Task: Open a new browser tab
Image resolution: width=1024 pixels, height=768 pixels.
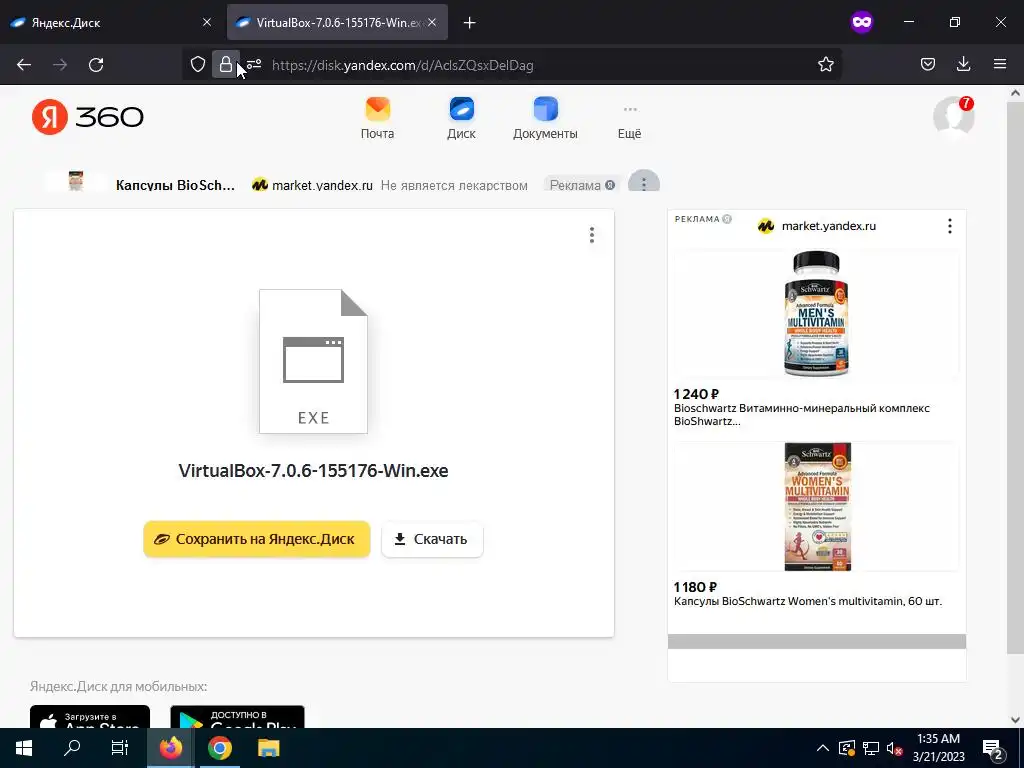Action: (470, 23)
